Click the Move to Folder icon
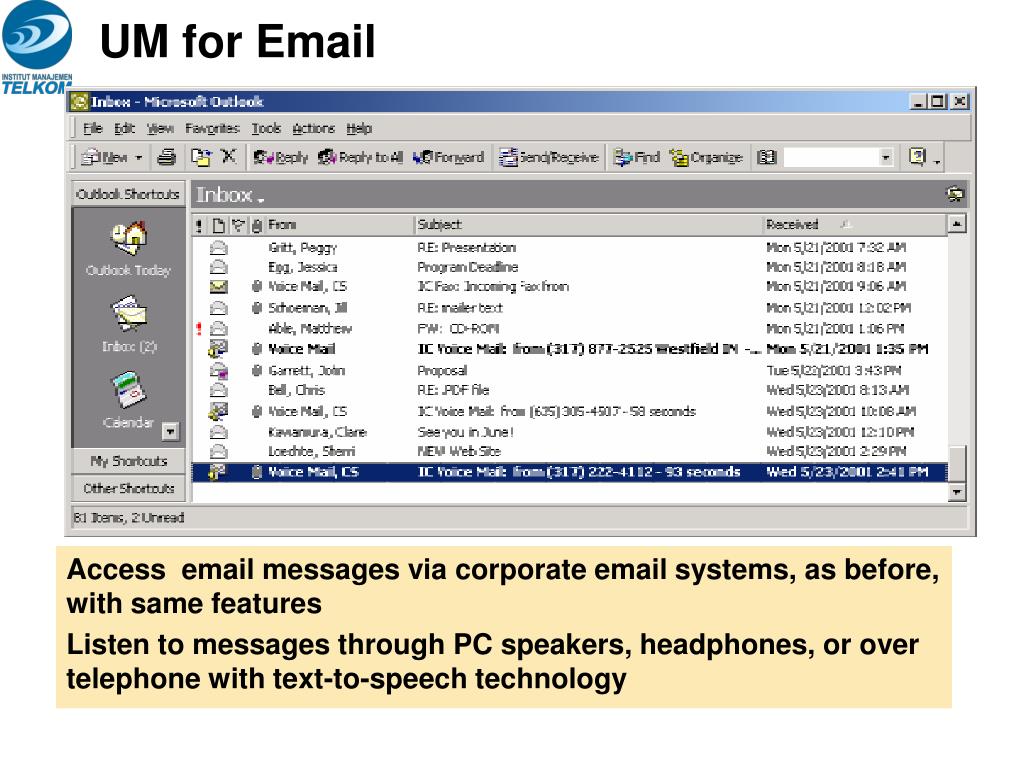The image size is (1024, 768). coord(200,157)
